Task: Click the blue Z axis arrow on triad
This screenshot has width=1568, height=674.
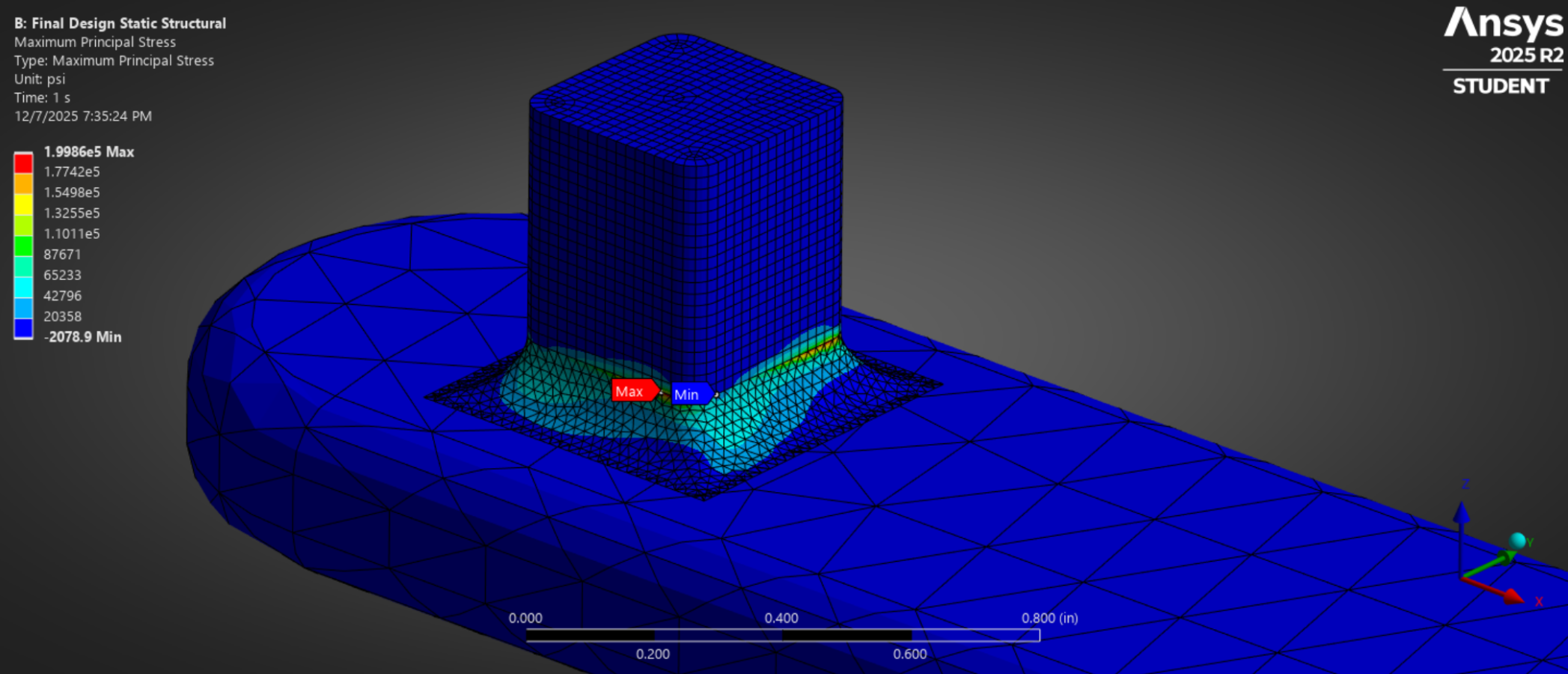Action: click(1461, 514)
